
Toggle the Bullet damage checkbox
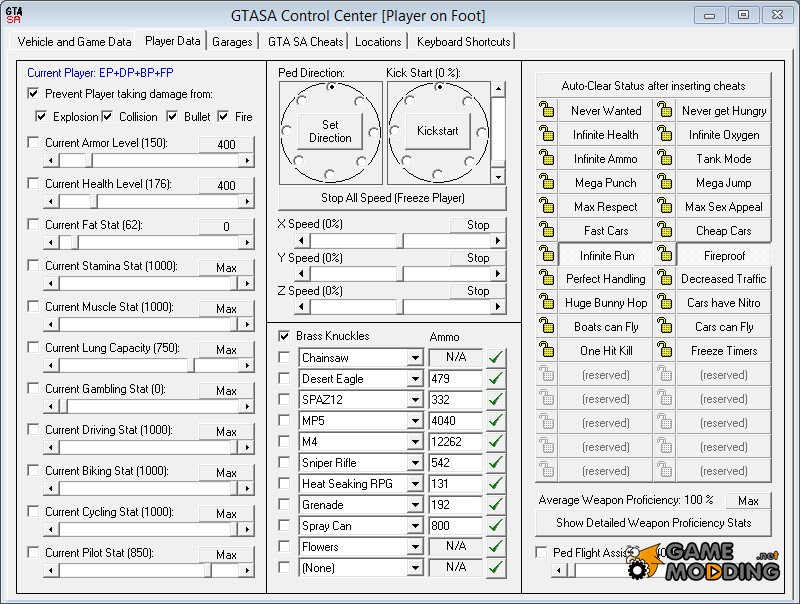tap(172, 116)
